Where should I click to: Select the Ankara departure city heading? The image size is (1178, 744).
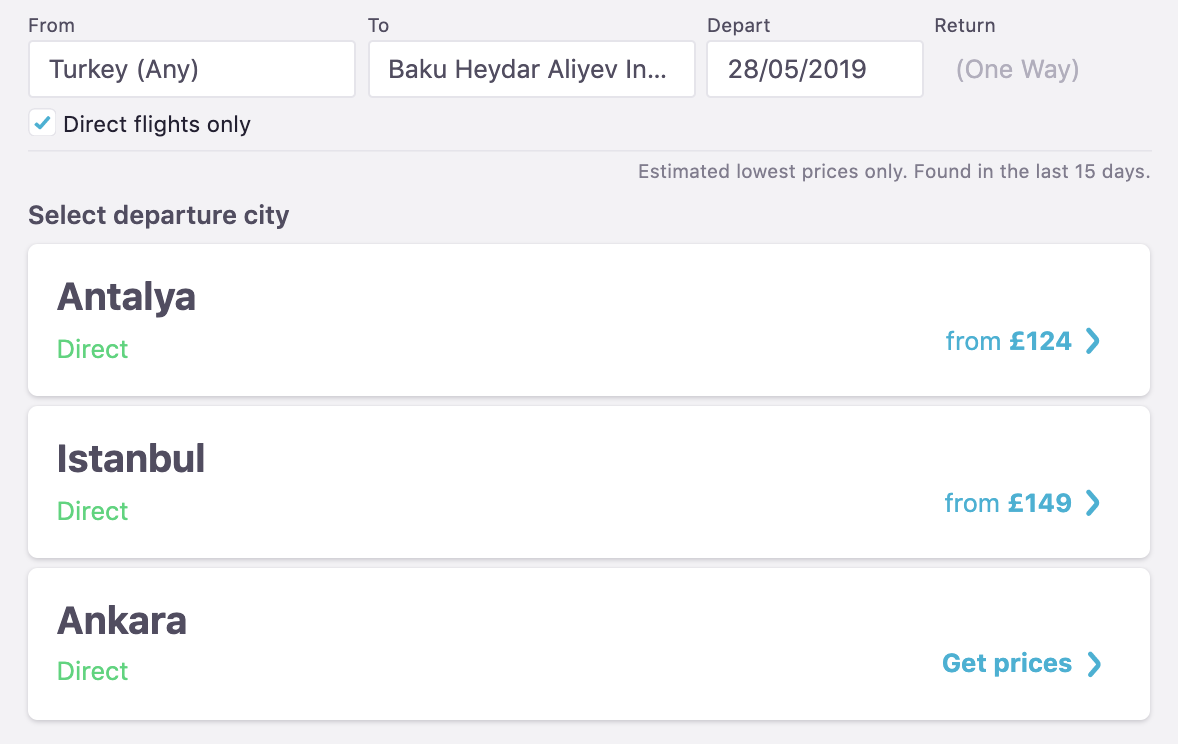pyautogui.click(x=122, y=621)
